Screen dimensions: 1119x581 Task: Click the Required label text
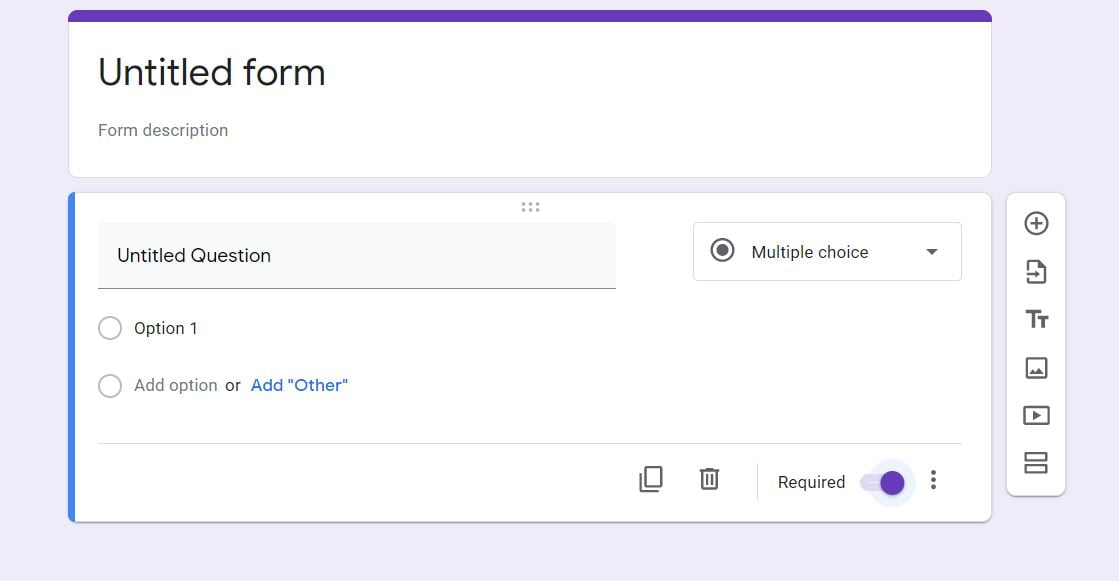point(811,483)
